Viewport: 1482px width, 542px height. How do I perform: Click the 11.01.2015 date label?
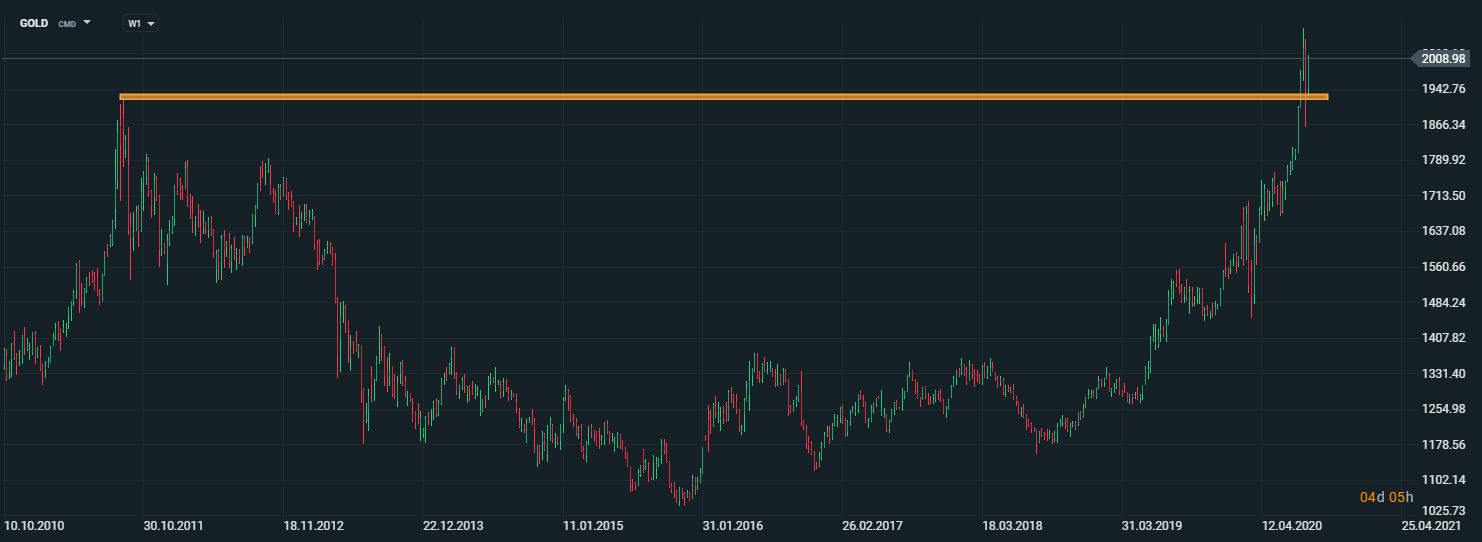tap(593, 525)
